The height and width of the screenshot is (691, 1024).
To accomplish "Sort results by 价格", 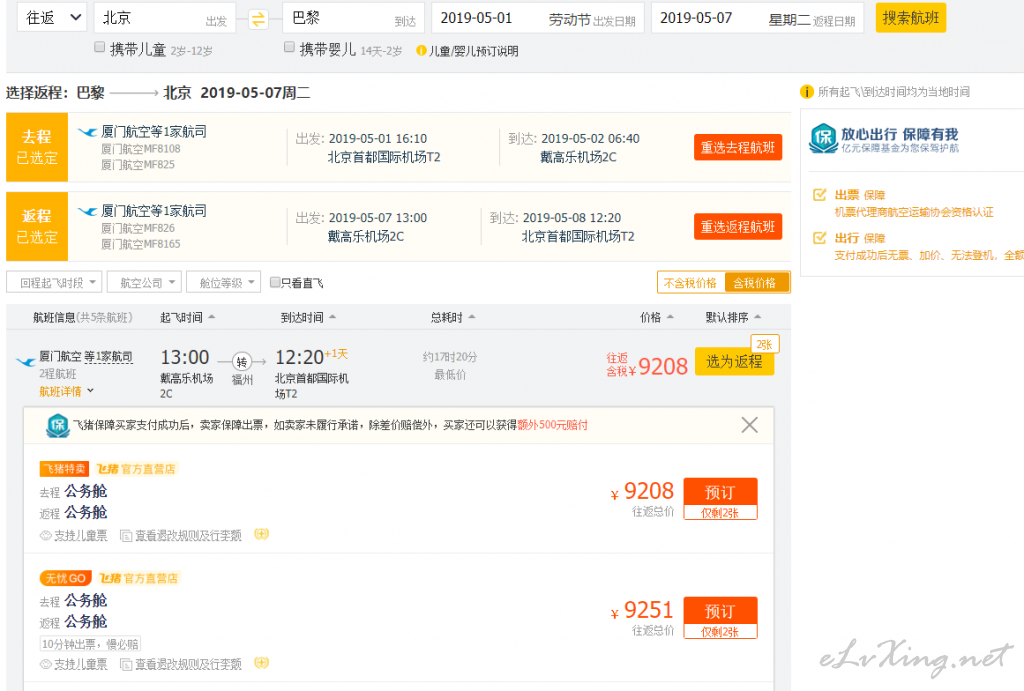I will point(657,317).
